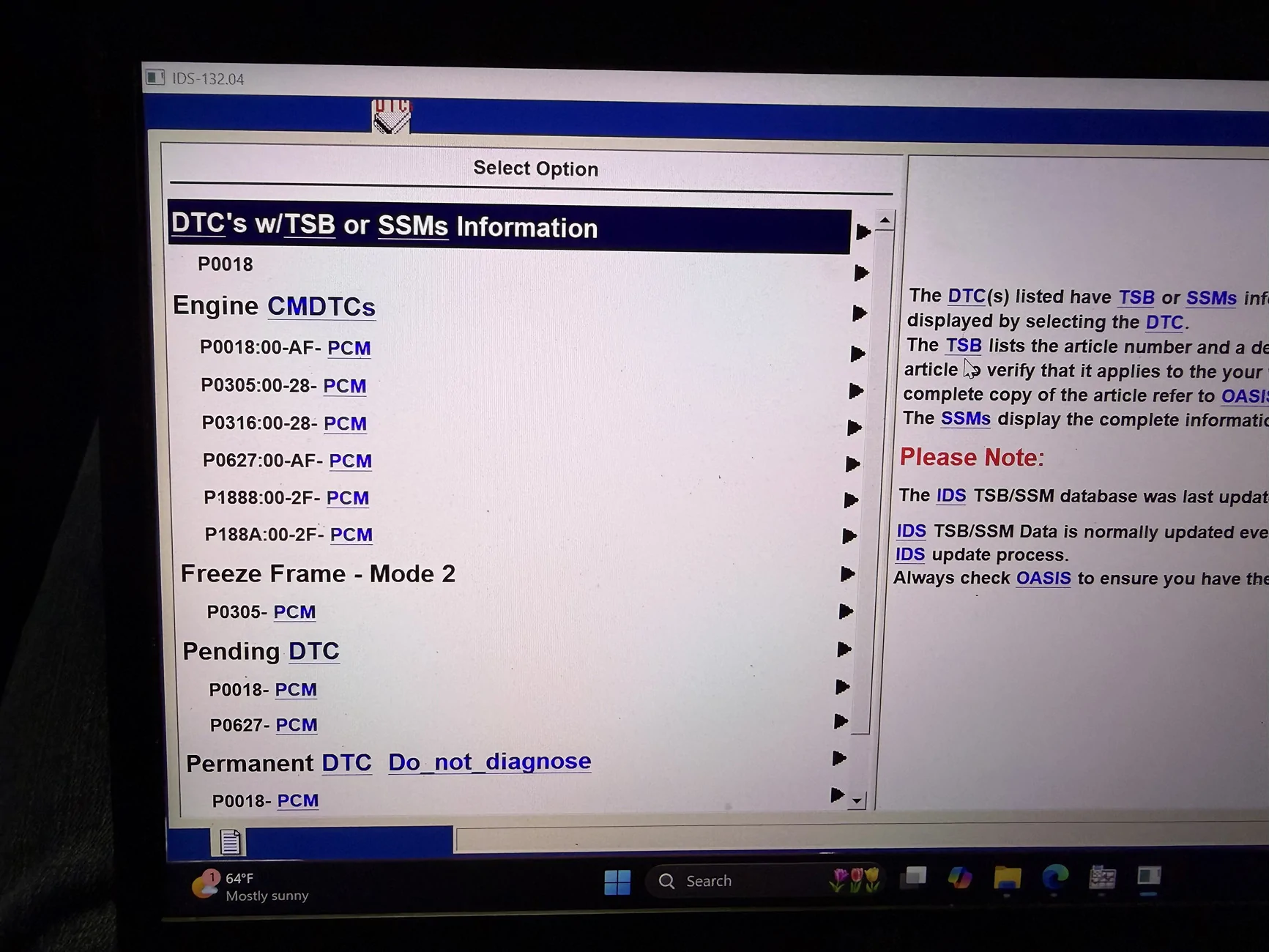
Task: Click the PCM link in the P0316:00-28 row
Action: [345, 424]
